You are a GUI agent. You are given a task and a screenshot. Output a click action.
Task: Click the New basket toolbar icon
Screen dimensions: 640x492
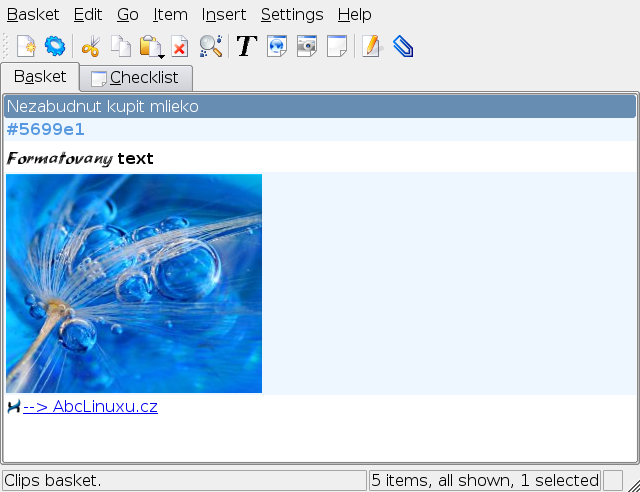26,46
